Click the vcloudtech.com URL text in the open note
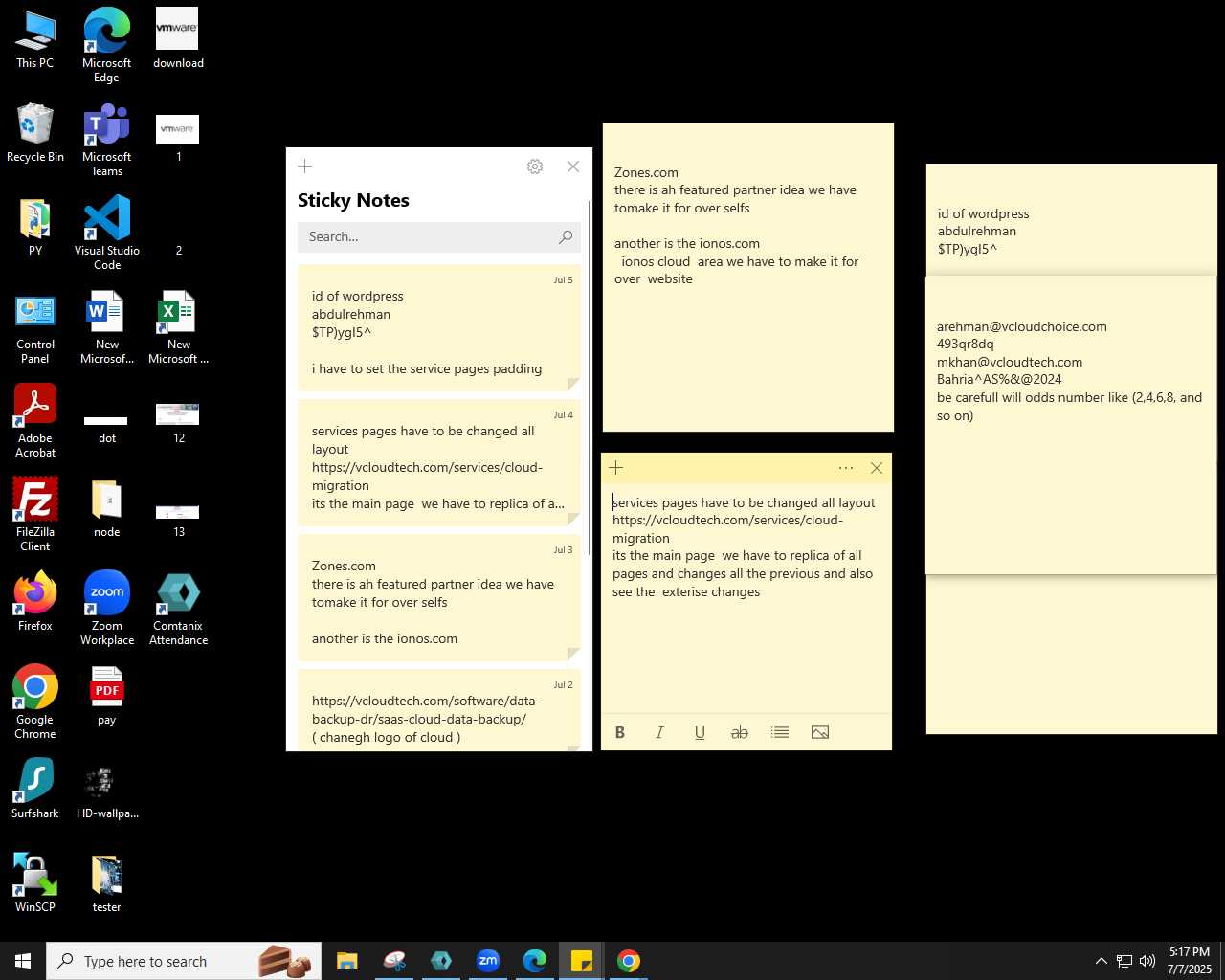1225x980 pixels. coord(727,529)
